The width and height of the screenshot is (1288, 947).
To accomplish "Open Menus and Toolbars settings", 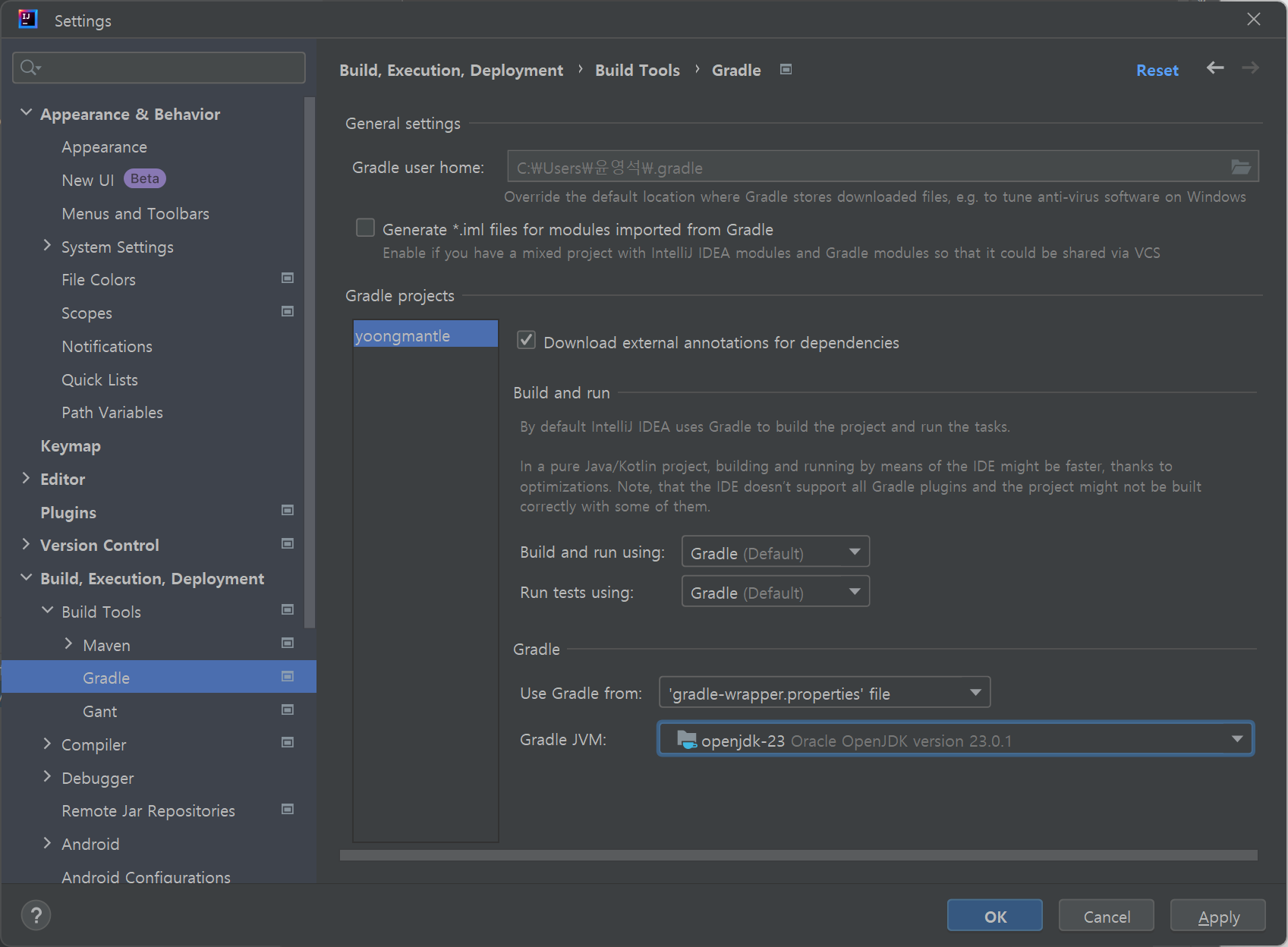I will coord(136,214).
